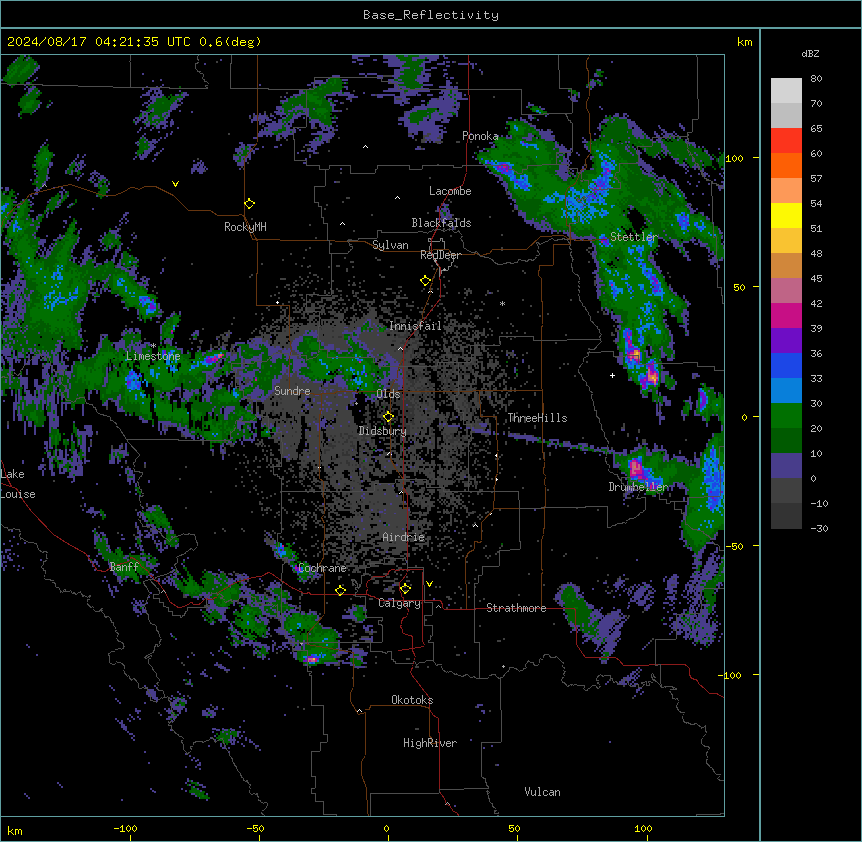Select the lightest gray 70-80 dBZ swatch
The height and width of the screenshot is (842, 862).
(x=786, y=91)
